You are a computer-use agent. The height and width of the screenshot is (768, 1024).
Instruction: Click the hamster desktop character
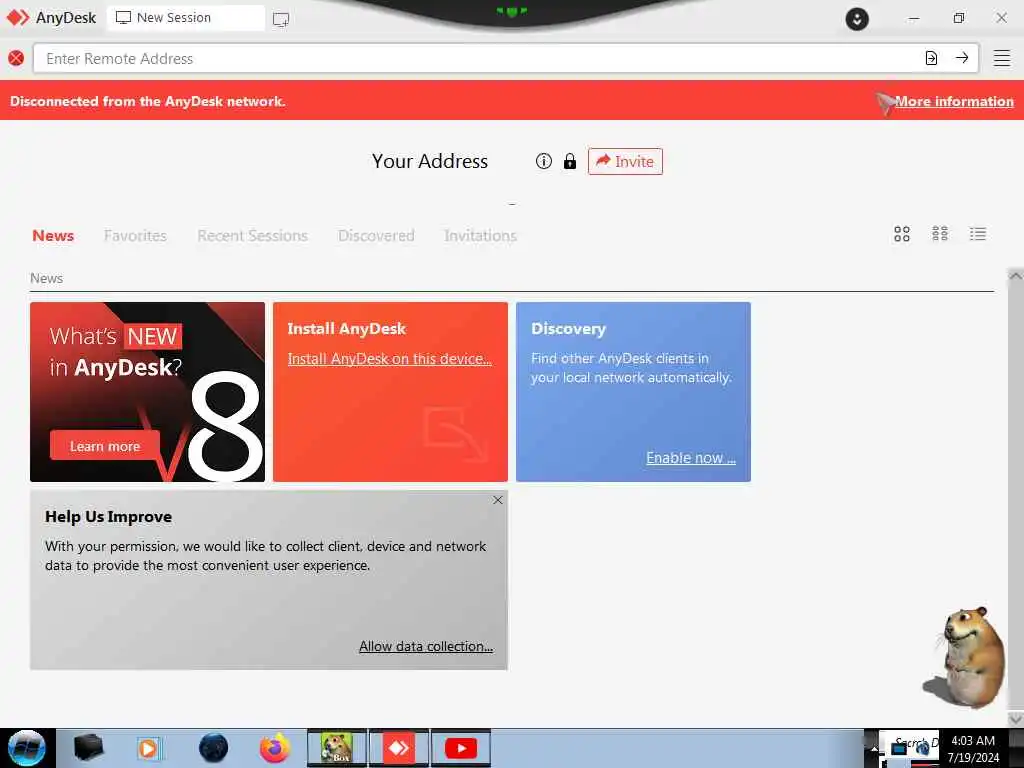click(x=967, y=657)
